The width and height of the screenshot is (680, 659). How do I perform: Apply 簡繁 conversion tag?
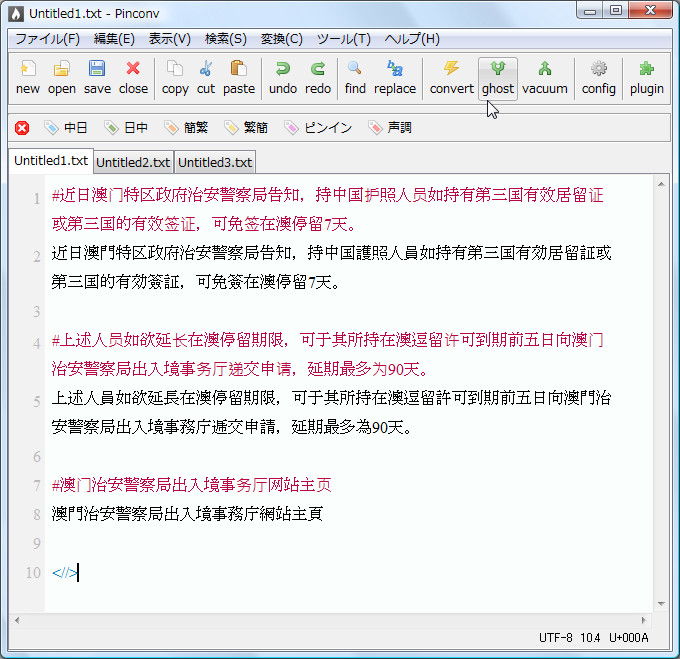186,127
